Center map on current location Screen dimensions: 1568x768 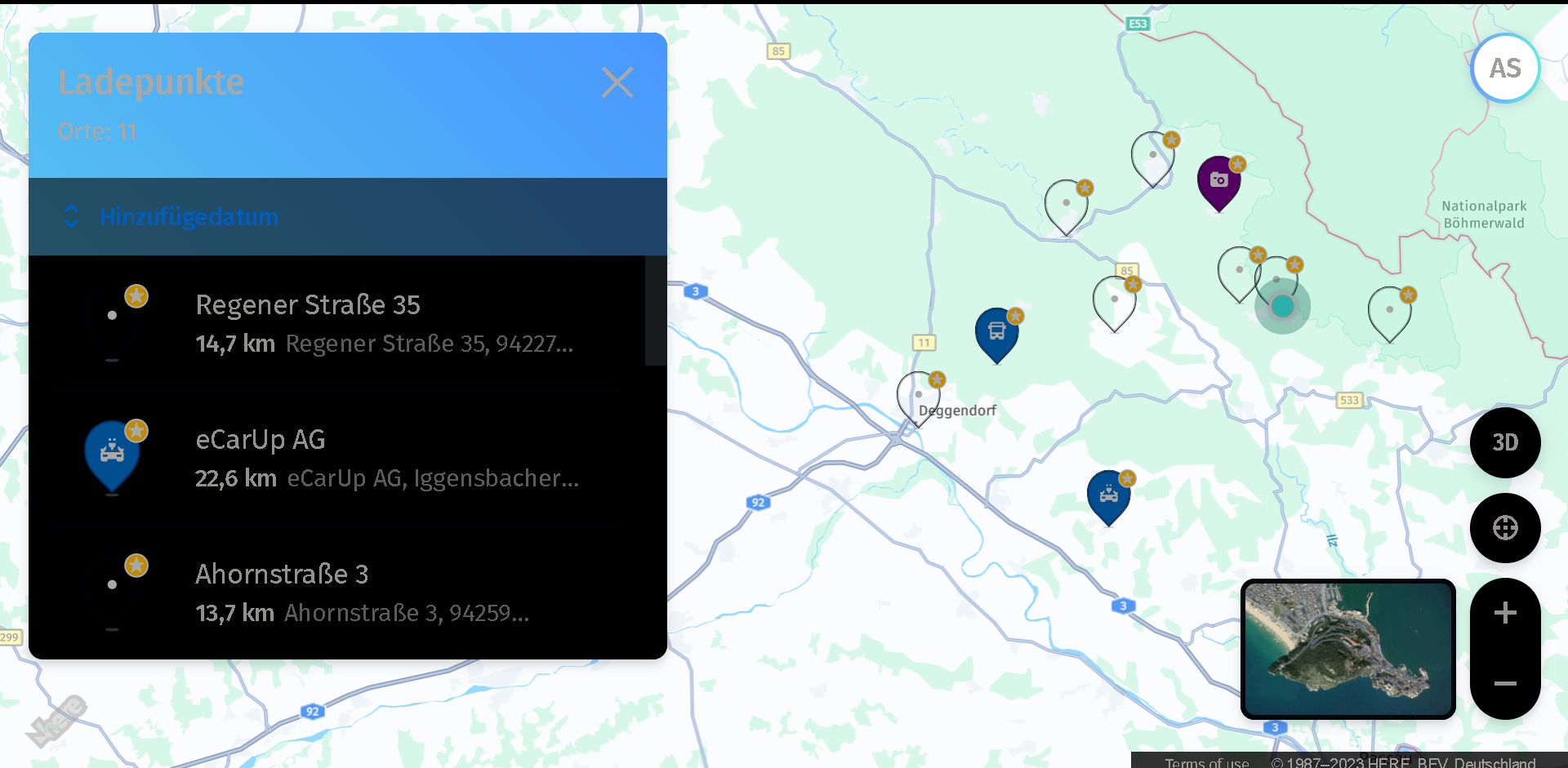(1504, 528)
